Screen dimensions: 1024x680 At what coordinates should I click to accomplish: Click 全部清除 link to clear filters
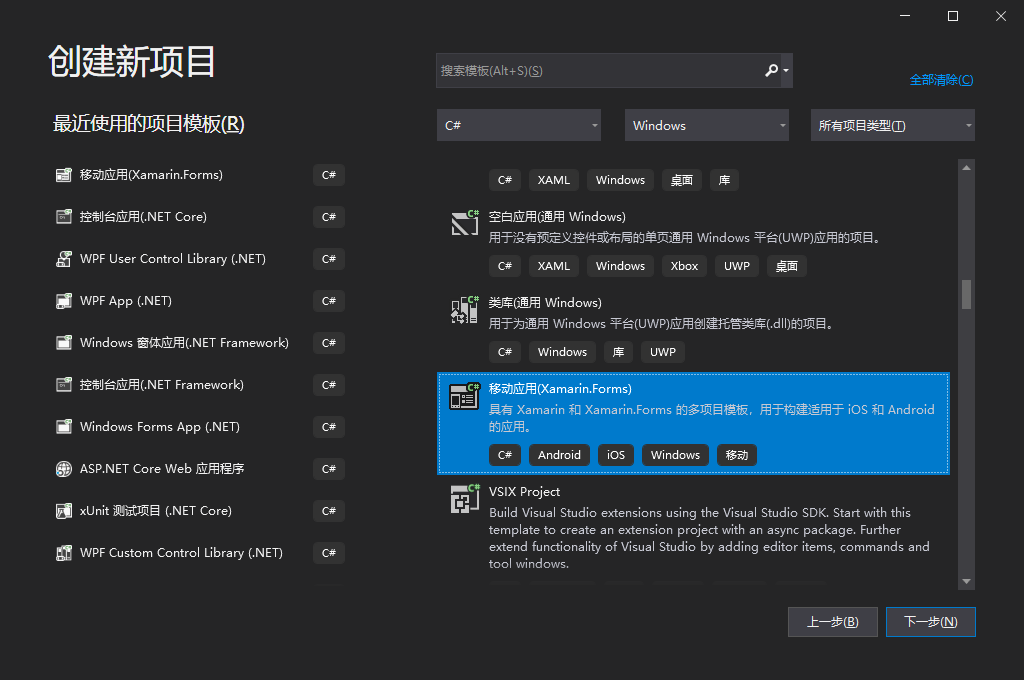941,80
